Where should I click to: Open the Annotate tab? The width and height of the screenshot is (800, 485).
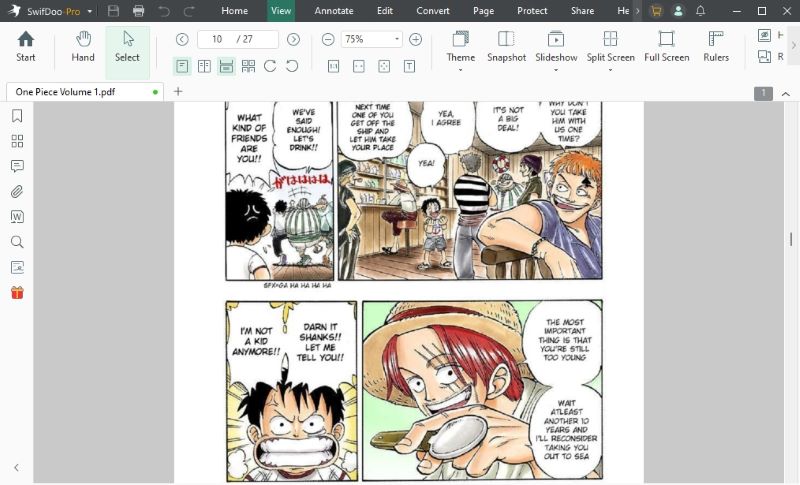click(x=333, y=11)
